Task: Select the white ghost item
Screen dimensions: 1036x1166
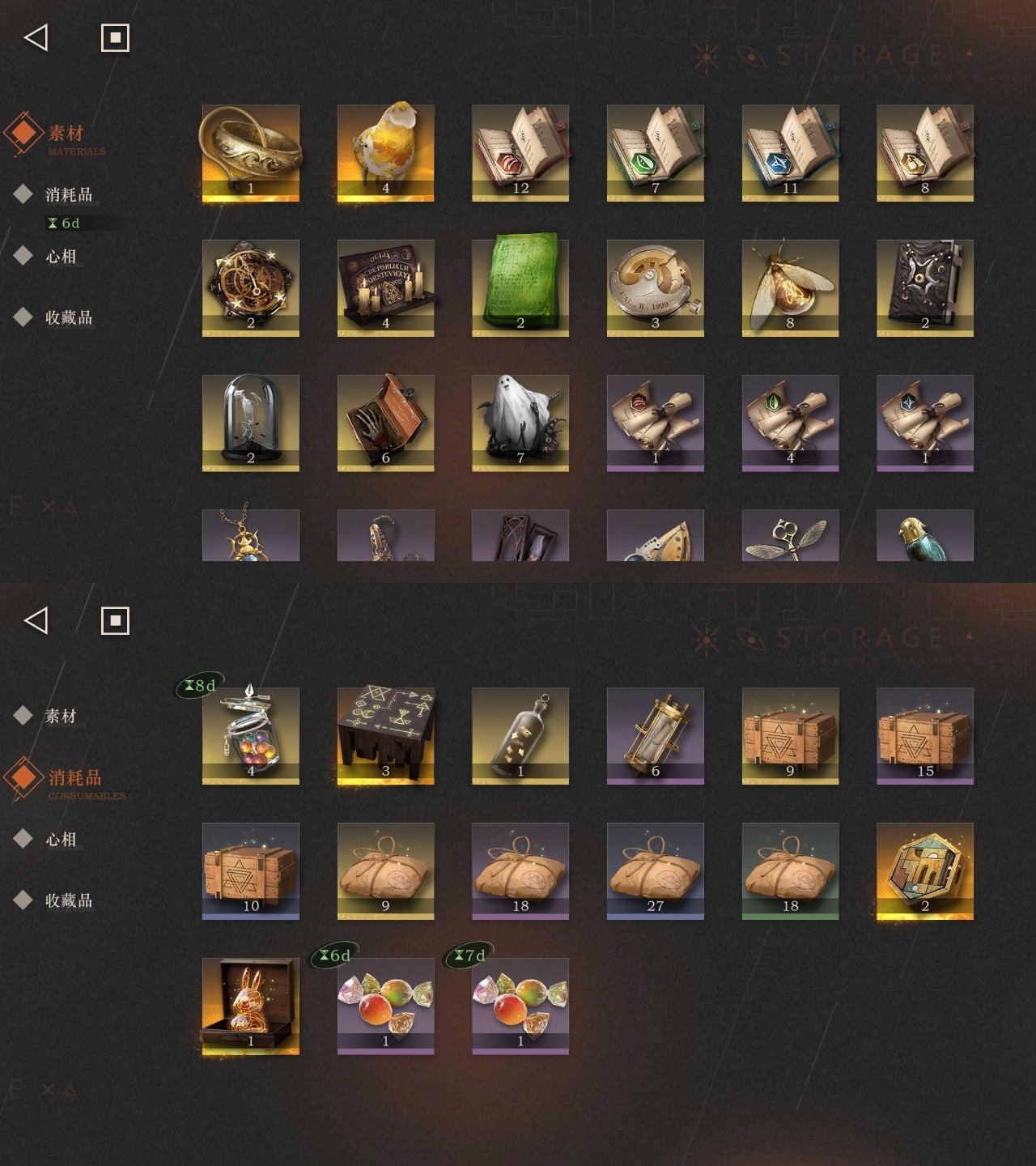Action: pyautogui.click(x=520, y=423)
